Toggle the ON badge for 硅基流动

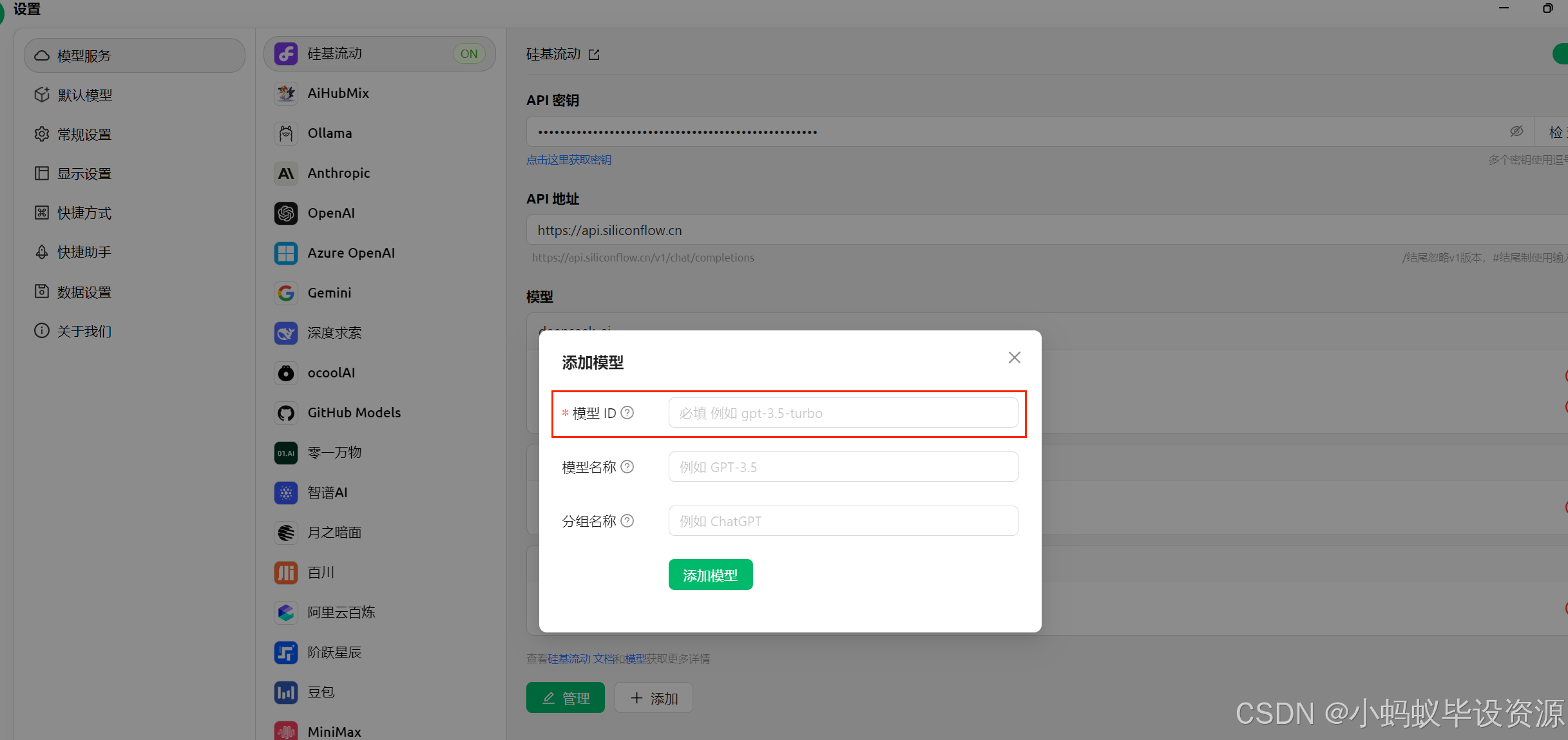pos(469,54)
